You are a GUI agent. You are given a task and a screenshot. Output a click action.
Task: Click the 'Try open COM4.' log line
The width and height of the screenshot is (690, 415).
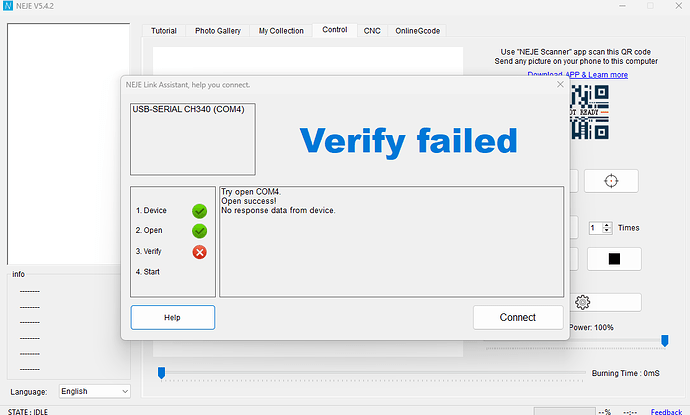251,192
